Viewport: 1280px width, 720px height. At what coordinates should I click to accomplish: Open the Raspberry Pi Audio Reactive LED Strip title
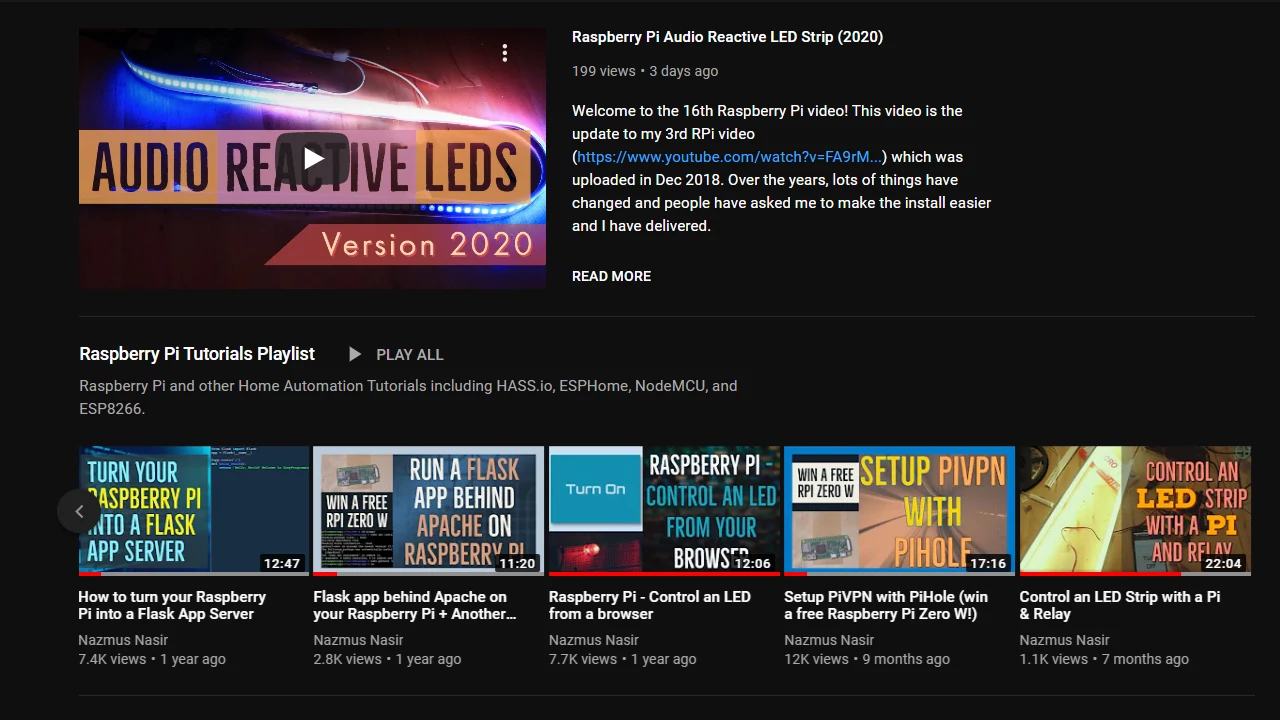pos(727,37)
